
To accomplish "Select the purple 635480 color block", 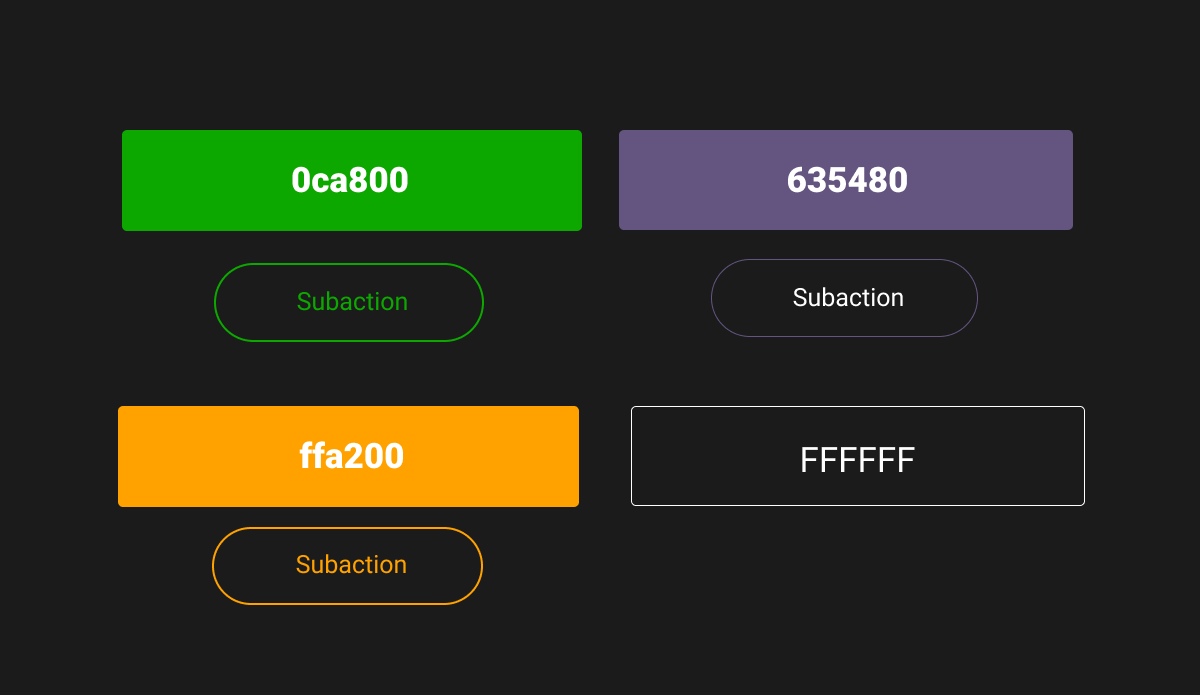I will [x=846, y=180].
